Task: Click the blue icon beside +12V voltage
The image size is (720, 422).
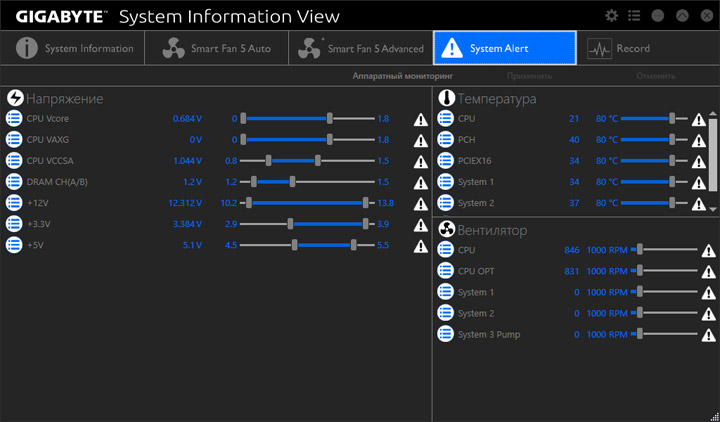Action: tap(14, 202)
